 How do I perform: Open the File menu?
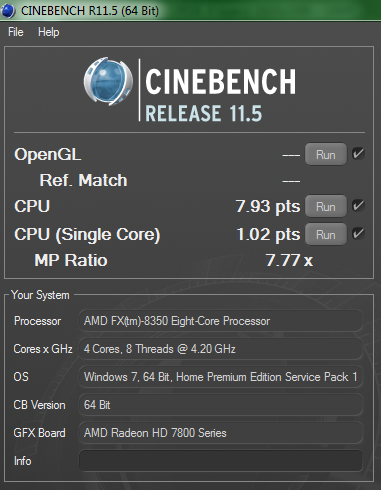click(x=16, y=32)
